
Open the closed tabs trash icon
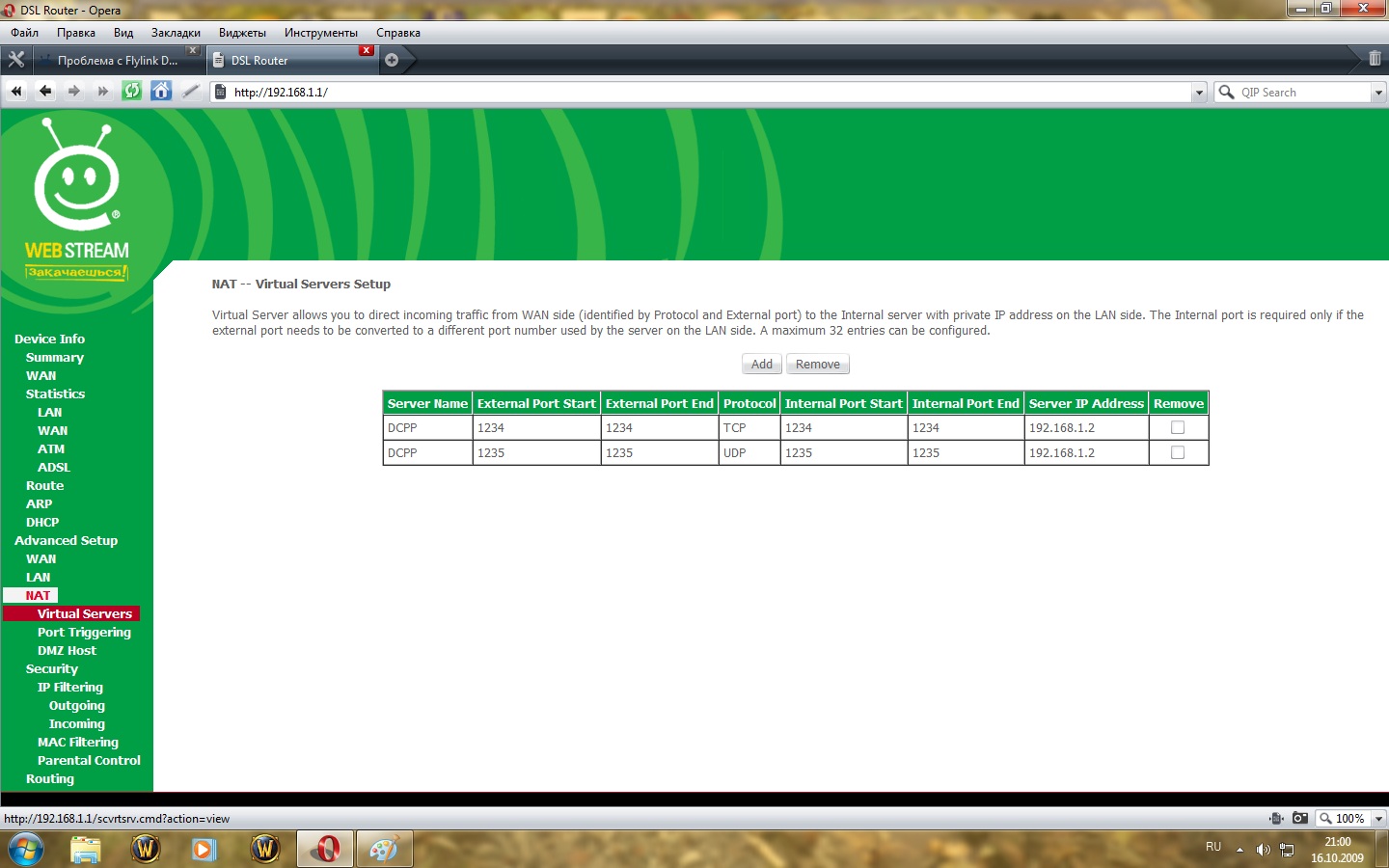[1375, 59]
